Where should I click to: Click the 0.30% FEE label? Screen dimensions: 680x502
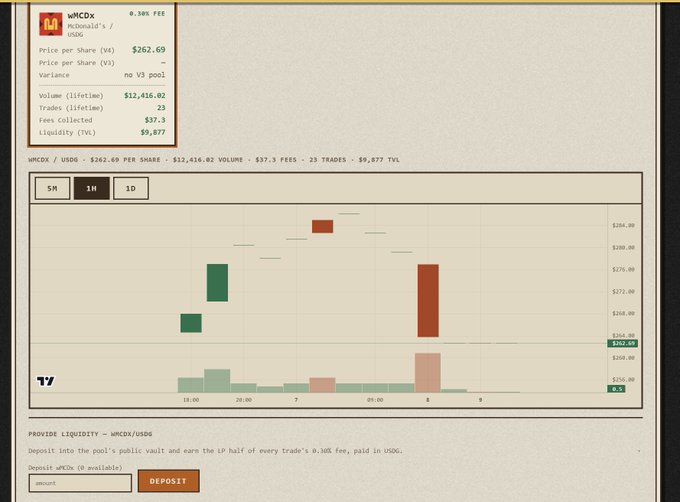click(147, 14)
